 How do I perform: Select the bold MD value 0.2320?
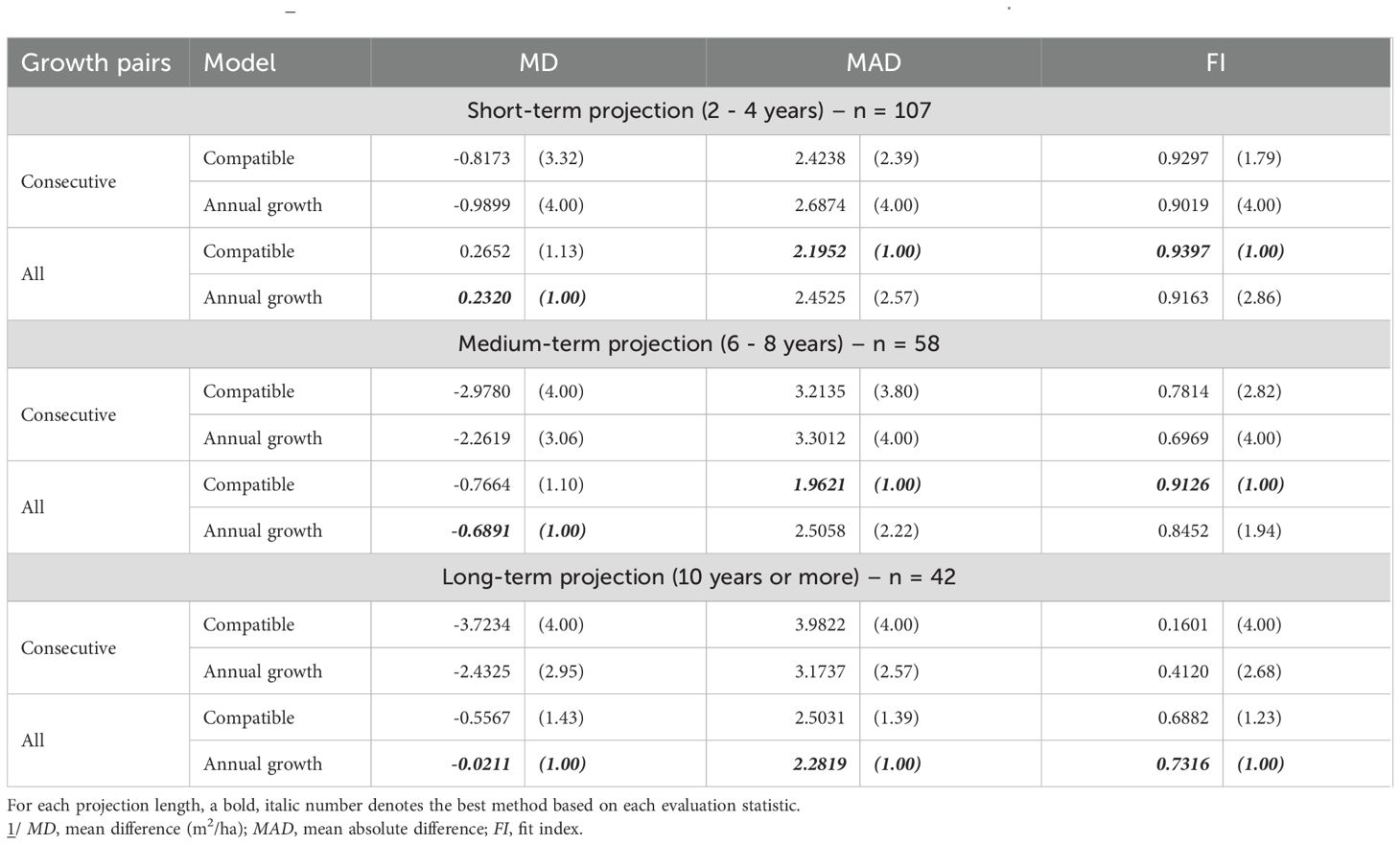tap(484, 297)
